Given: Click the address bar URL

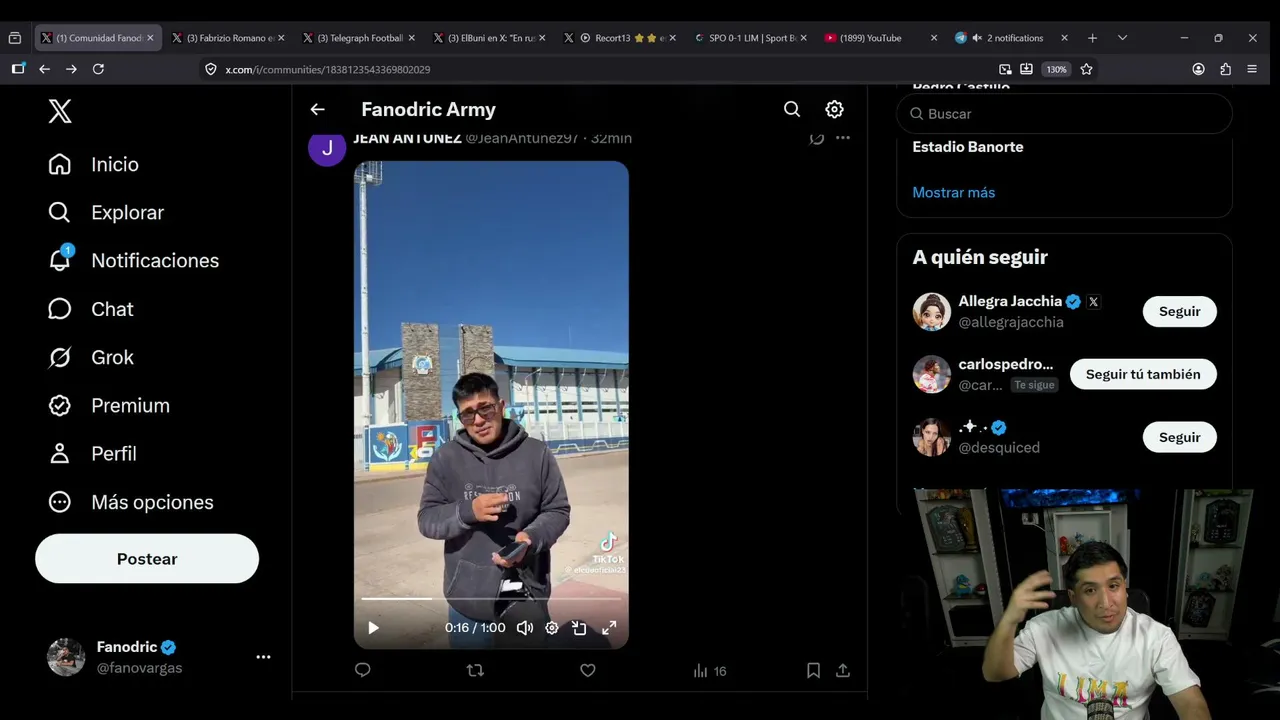Looking at the screenshot, I should (x=328, y=70).
